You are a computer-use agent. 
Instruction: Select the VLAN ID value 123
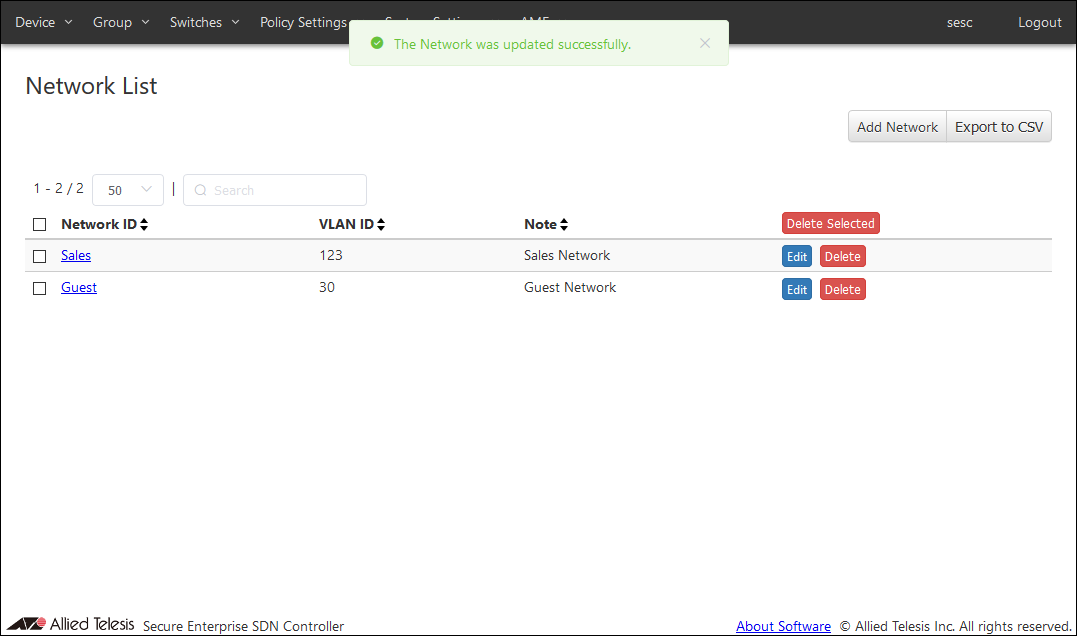coord(330,255)
